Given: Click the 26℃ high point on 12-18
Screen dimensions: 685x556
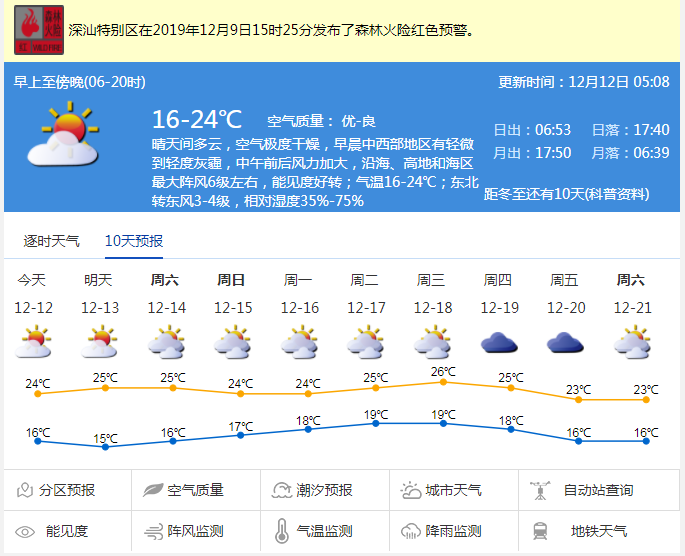Looking at the screenshot, I should coord(443,381).
